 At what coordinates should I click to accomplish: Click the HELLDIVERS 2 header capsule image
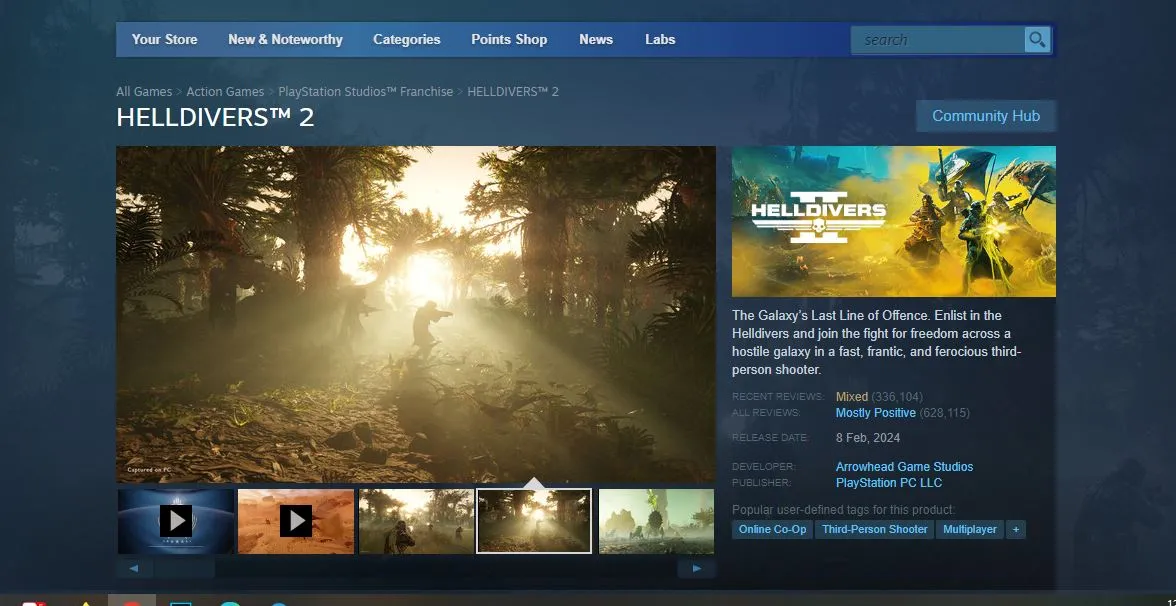pyautogui.click(x=893, y=221)
